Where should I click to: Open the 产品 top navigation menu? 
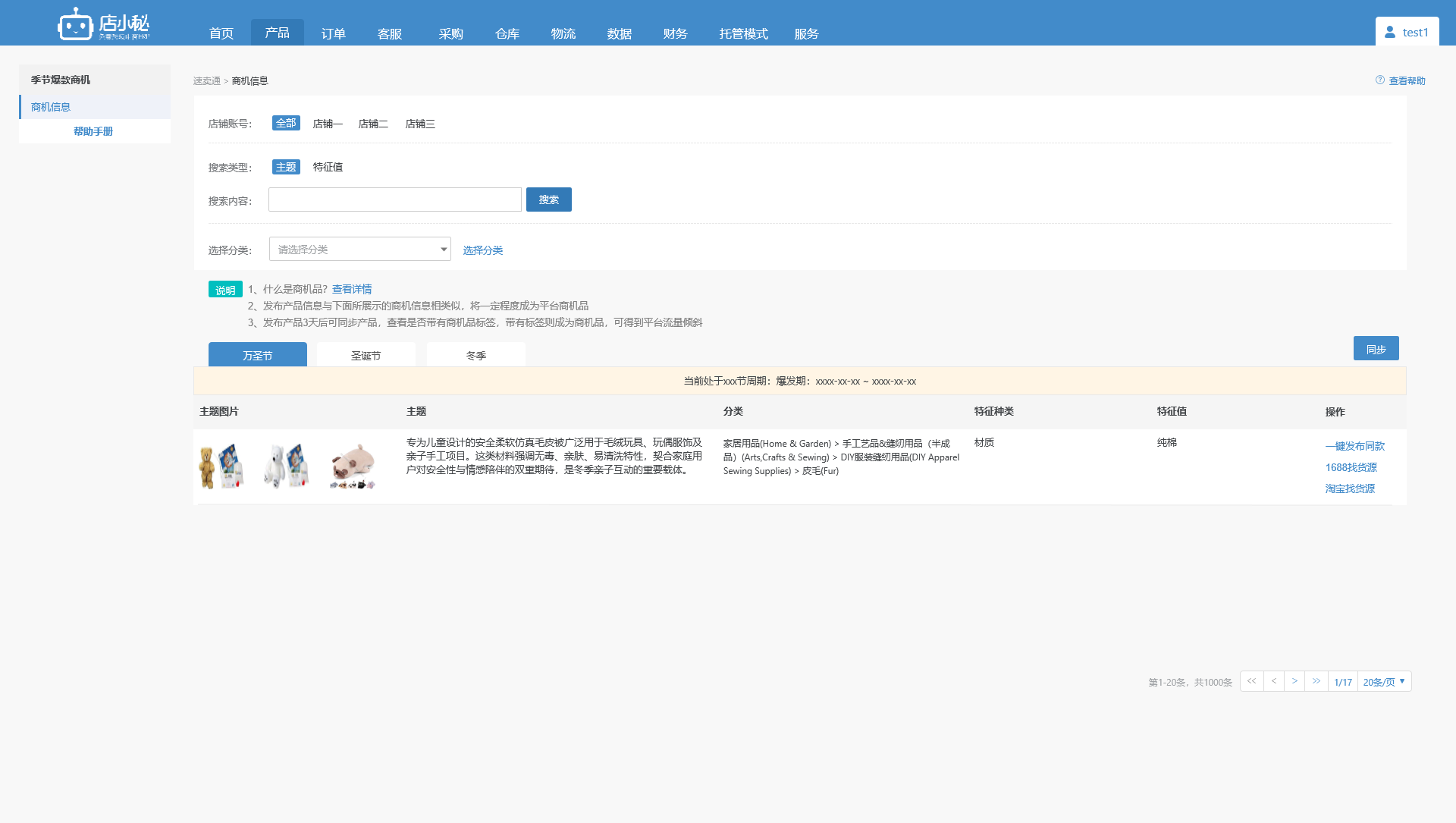point(277,33)
